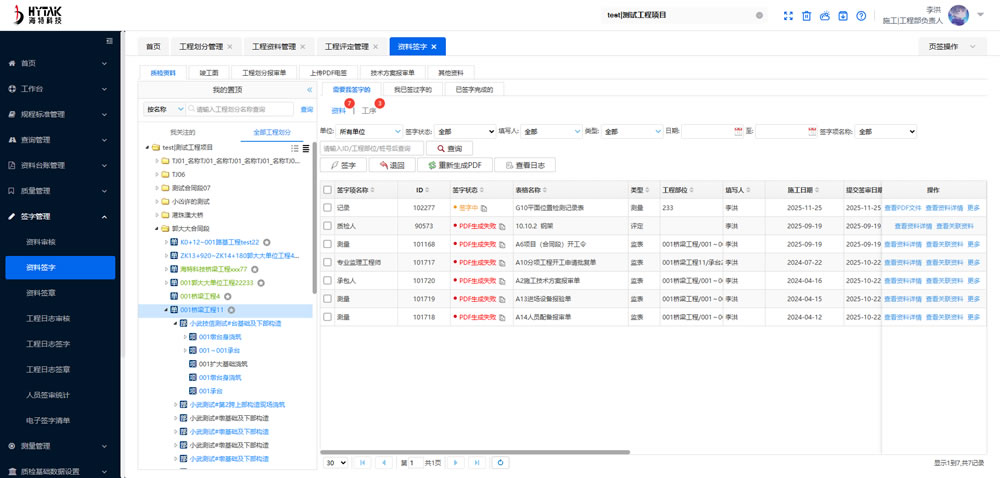Click the 重新生成PDF button
This screenshot has height=478, width=1000.
pyautogui.click(x=454, y=165)
